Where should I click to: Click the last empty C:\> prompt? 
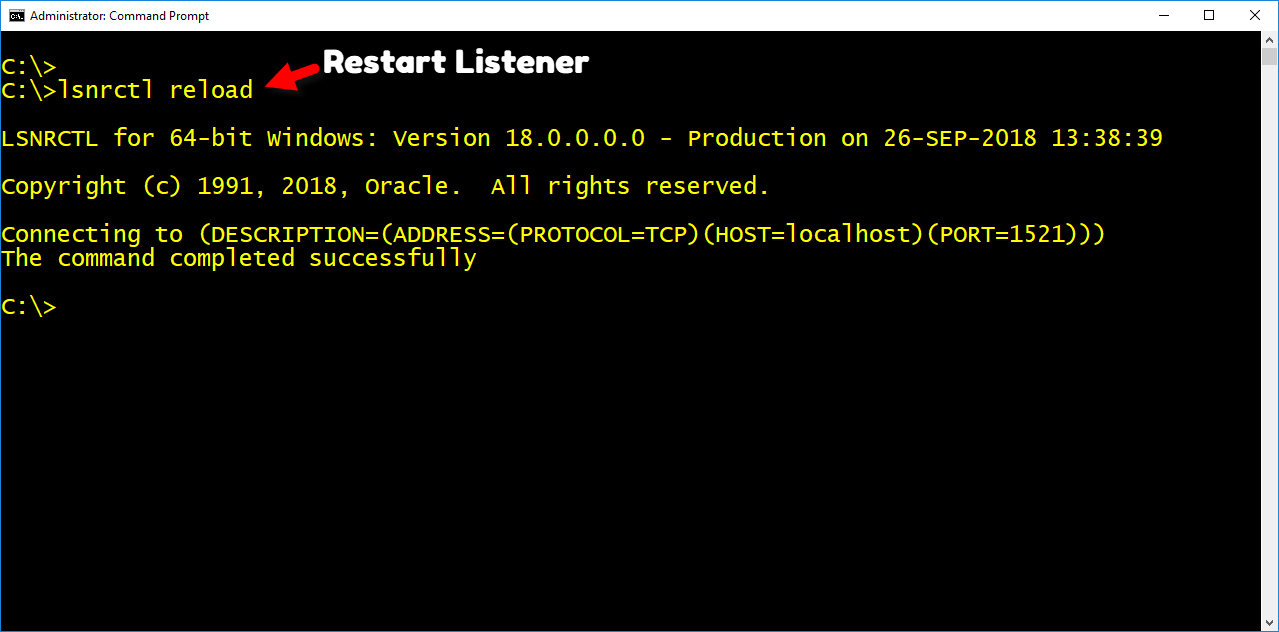[x=29, y=307]
